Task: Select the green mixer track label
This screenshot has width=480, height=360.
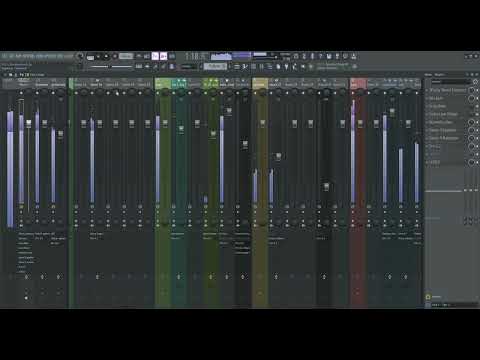Action: (x=163, y=84)
